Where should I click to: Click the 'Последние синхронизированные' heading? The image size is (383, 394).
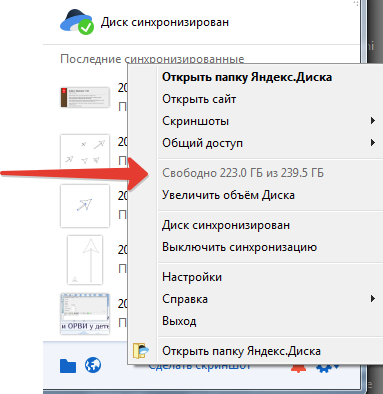pyautogui.click(x=152, y=59)
